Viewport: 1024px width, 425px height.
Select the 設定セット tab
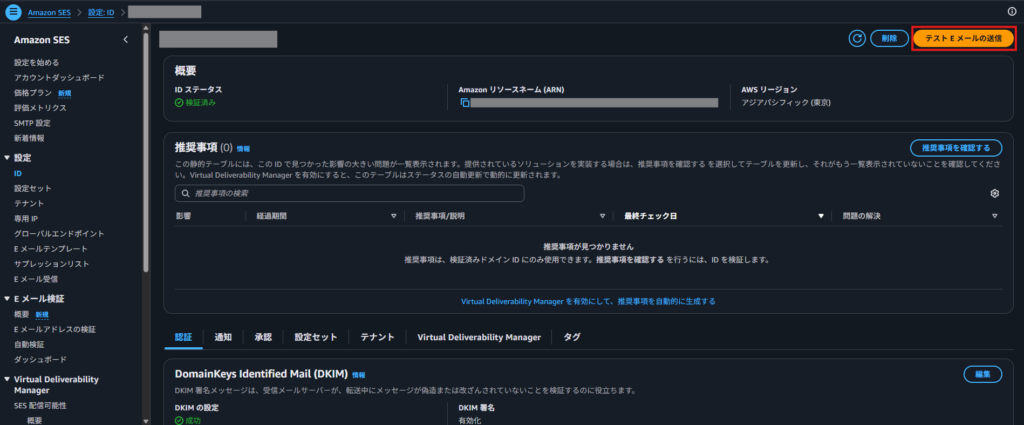click(315, 337)
